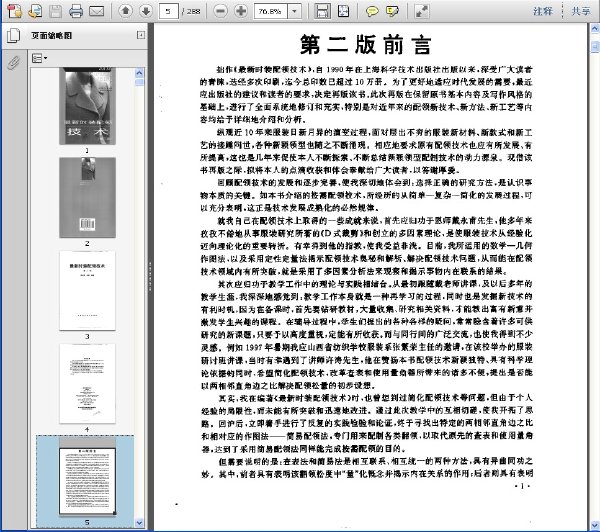Open the 注释 comments pane
Image resolution: width=600 pixels, height=532 pixels.
pos(543,11)
